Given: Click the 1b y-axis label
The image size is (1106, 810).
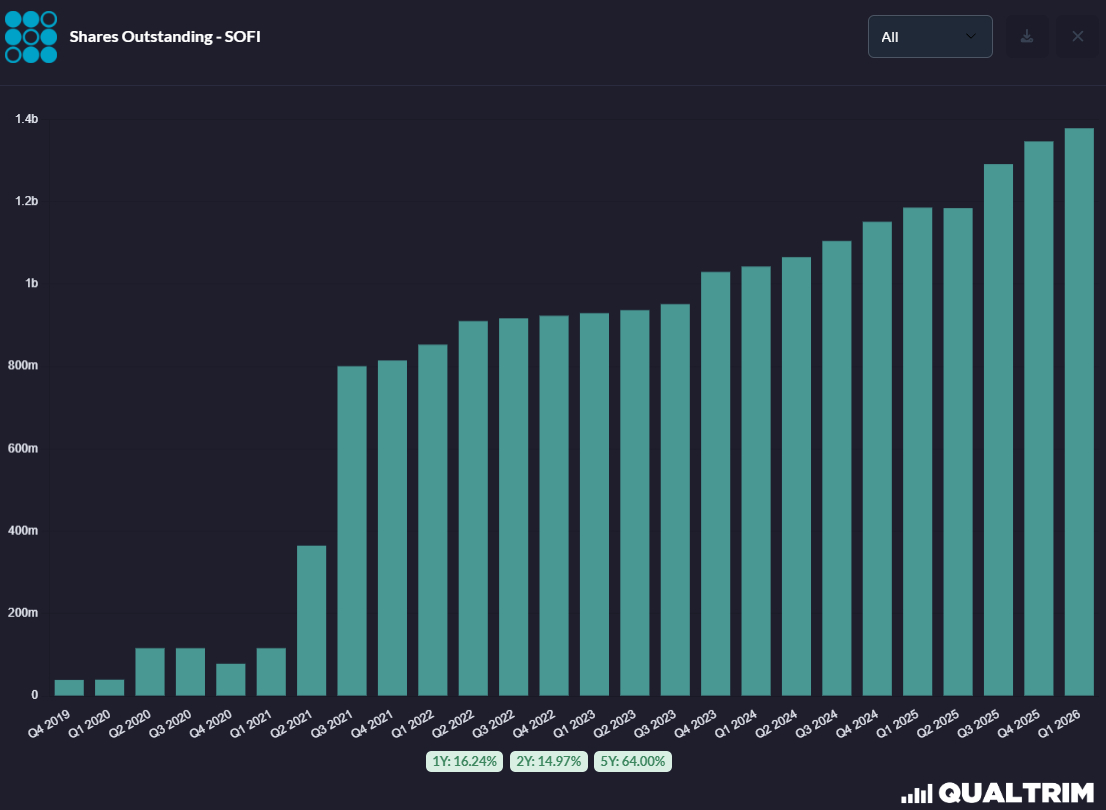Looking at the screenshot, I should [32, 283].
